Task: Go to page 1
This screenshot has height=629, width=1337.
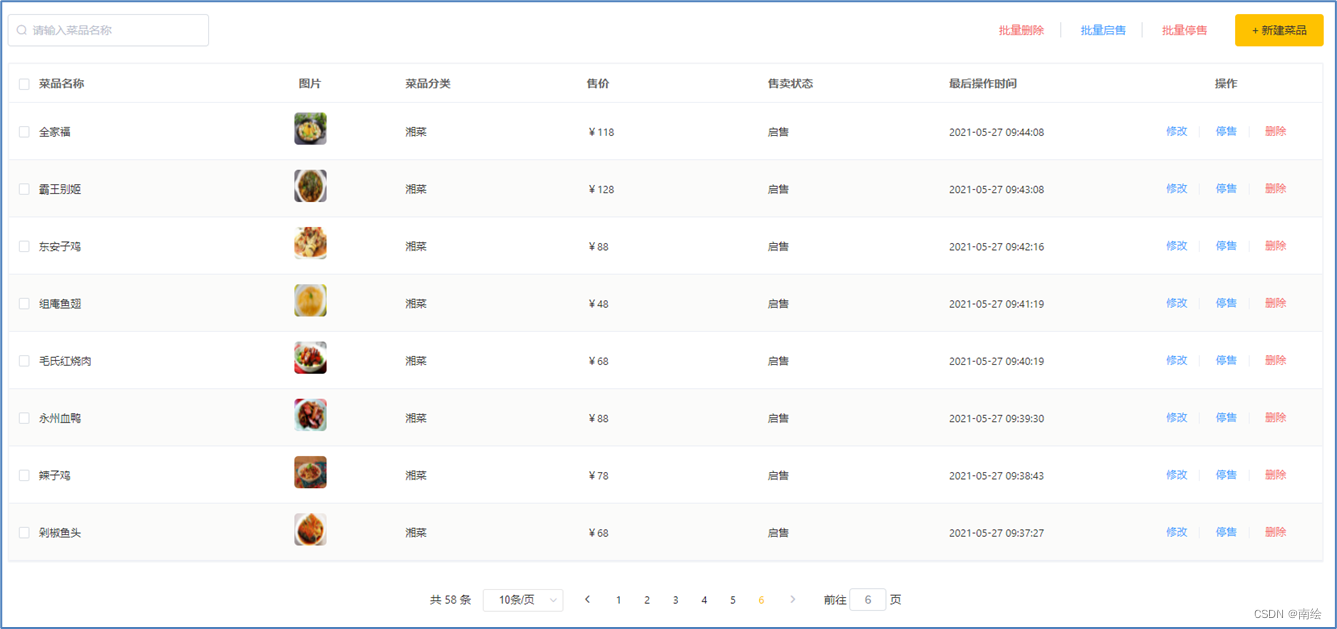Action: 618,600
